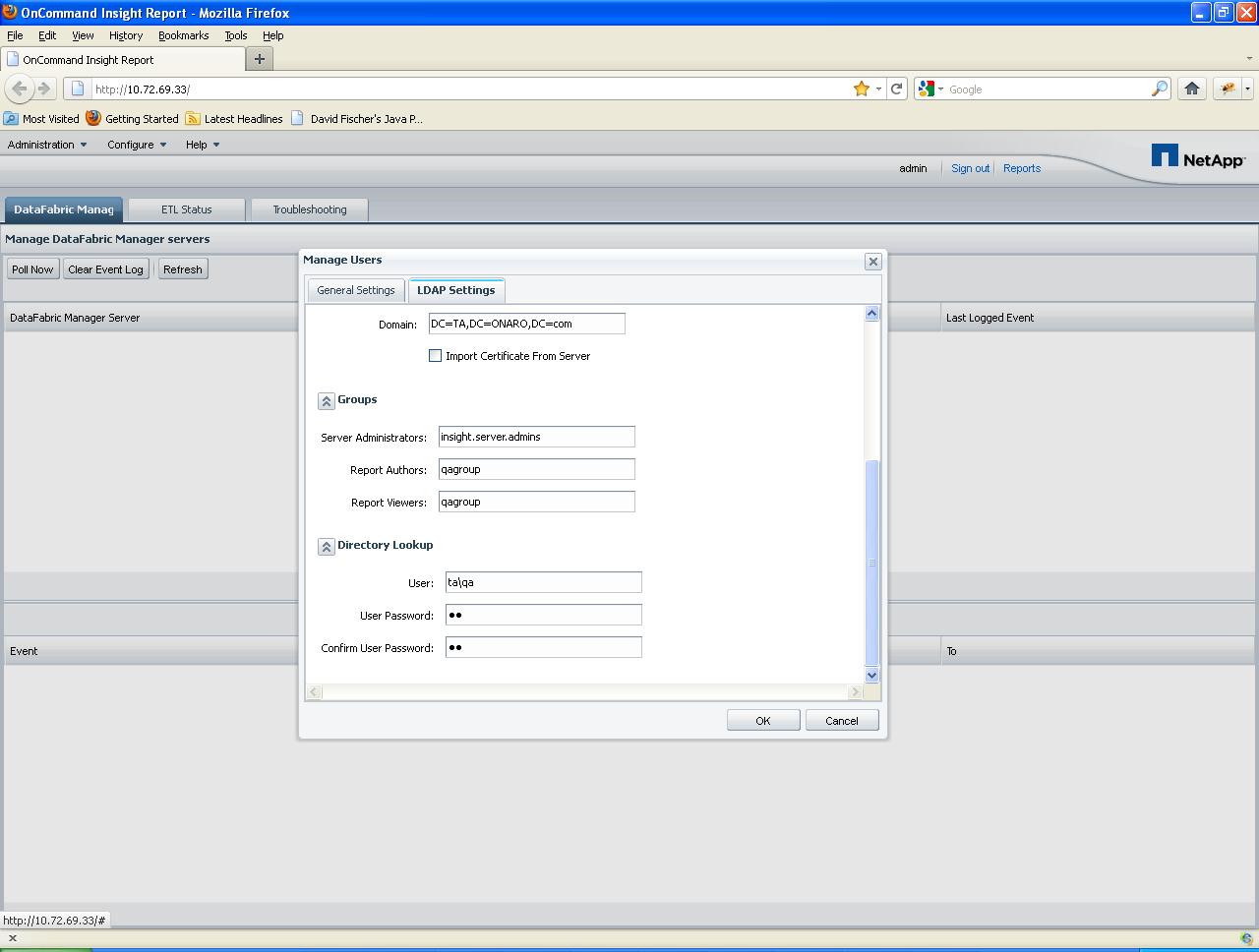1259x952 pixels.
Task: Click the reload page icon
Action: [x=896, y=89]
